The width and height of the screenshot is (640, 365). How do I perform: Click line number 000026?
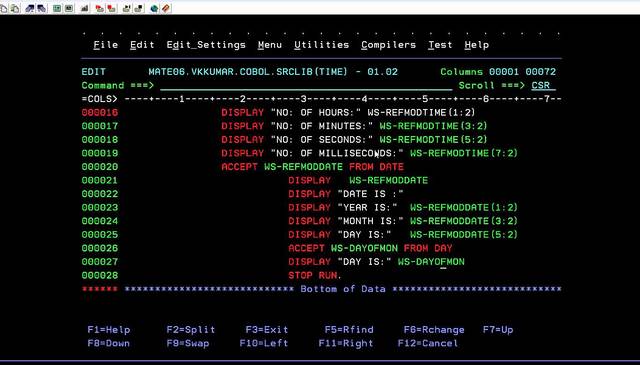[100, 248]
